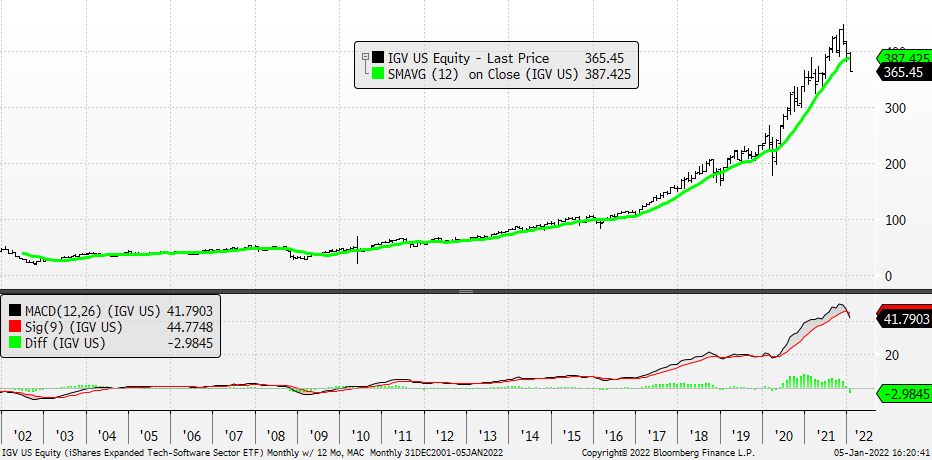Click the '04 year label on time axis

107,434
